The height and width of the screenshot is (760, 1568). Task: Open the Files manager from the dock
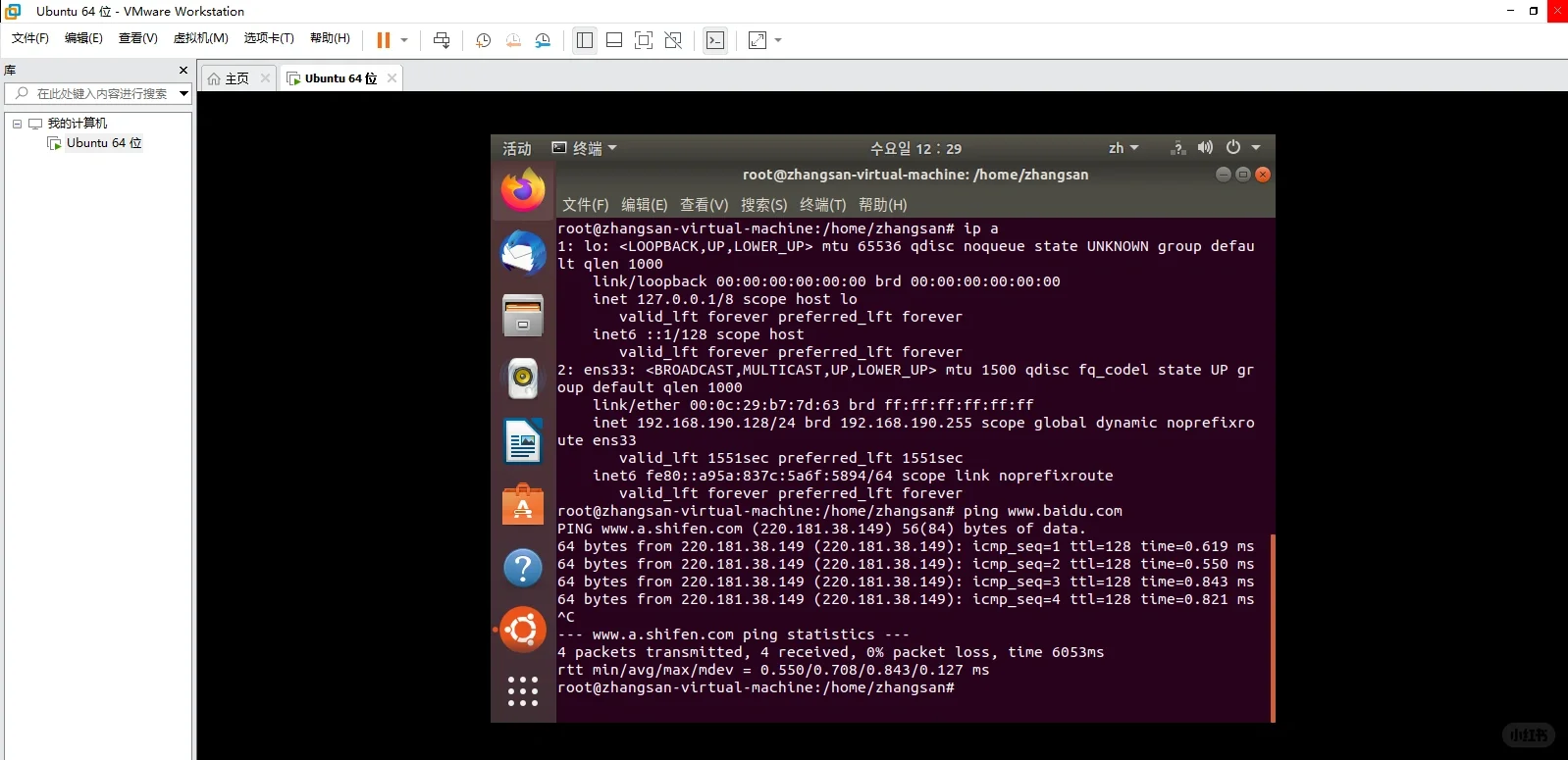pos(523,315)
